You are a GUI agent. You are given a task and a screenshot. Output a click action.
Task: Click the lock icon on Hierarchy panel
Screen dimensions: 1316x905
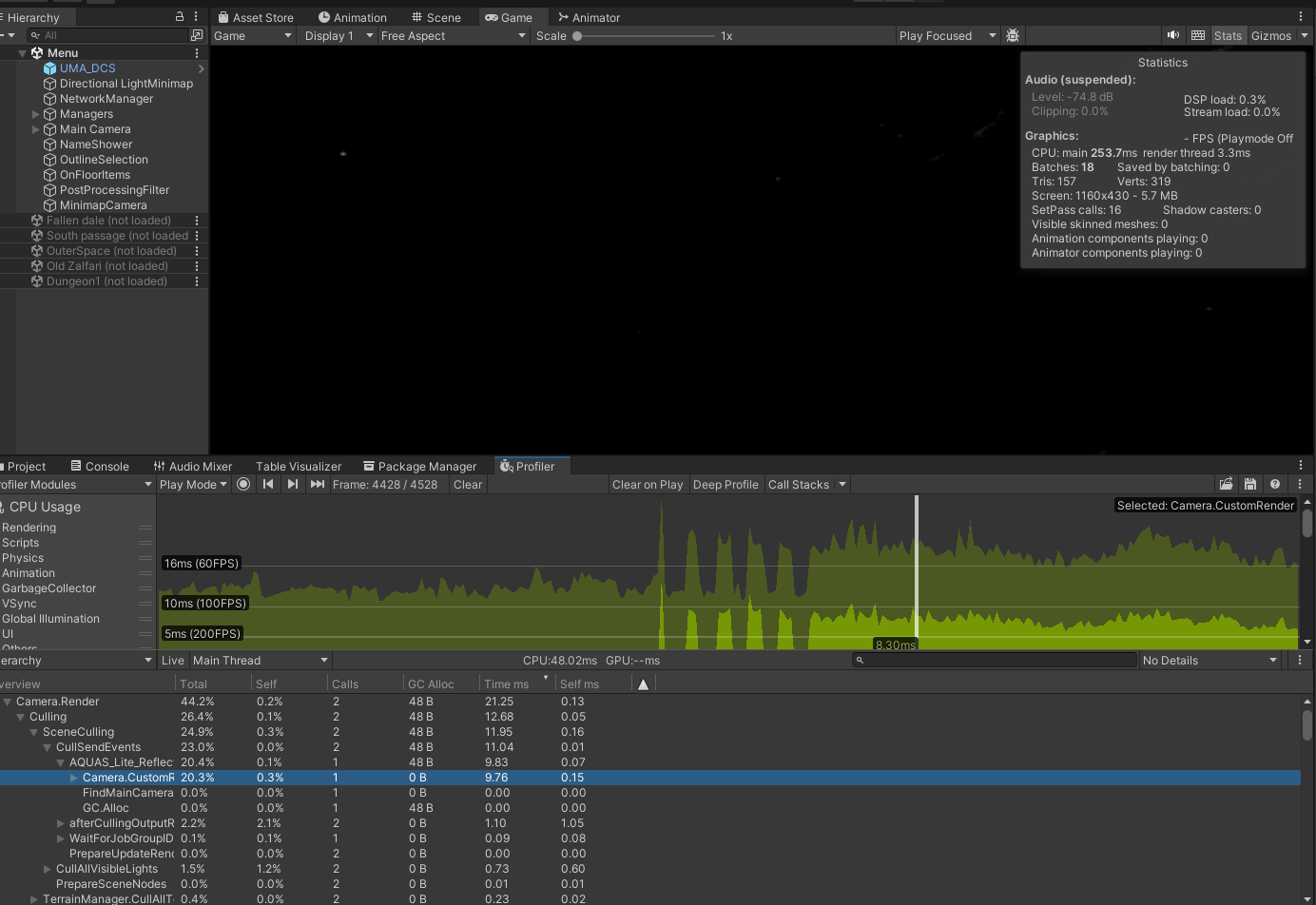point(180,17)
